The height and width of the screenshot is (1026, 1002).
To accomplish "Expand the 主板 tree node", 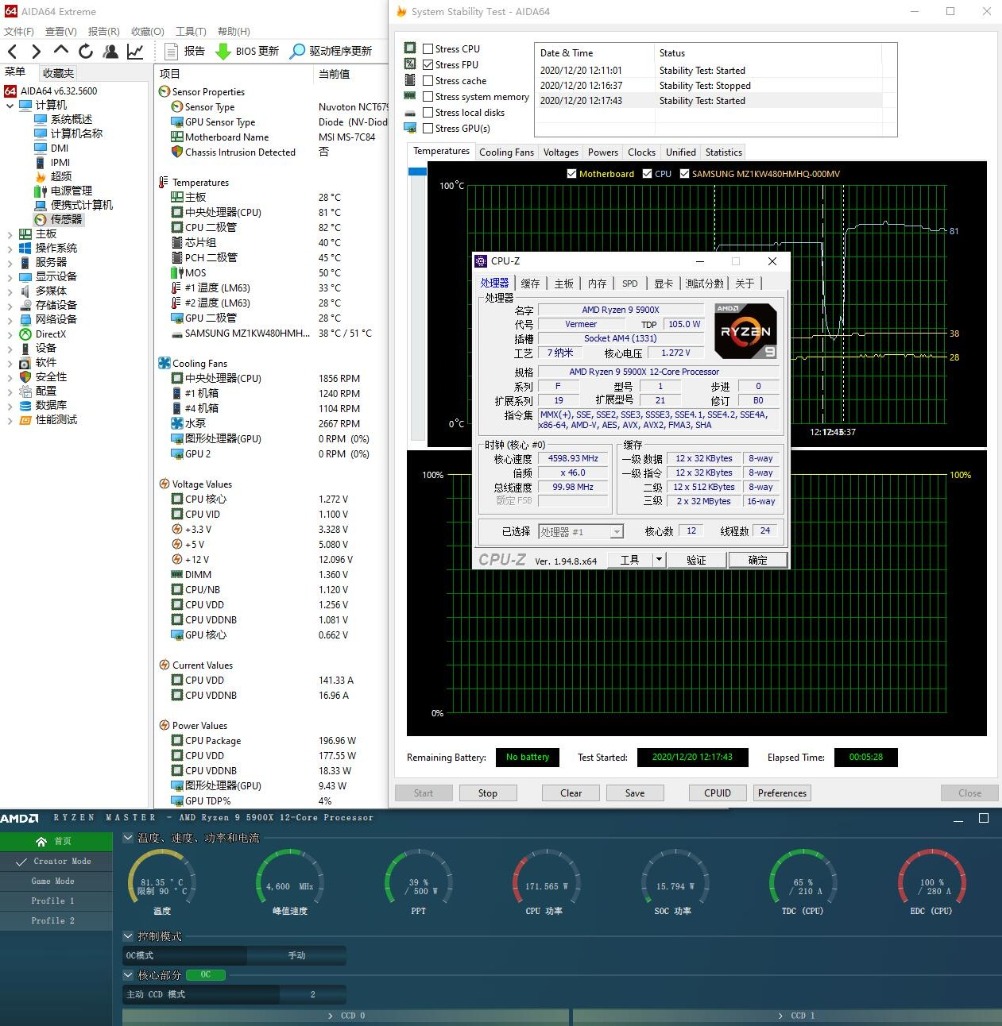I will point(10,234).
